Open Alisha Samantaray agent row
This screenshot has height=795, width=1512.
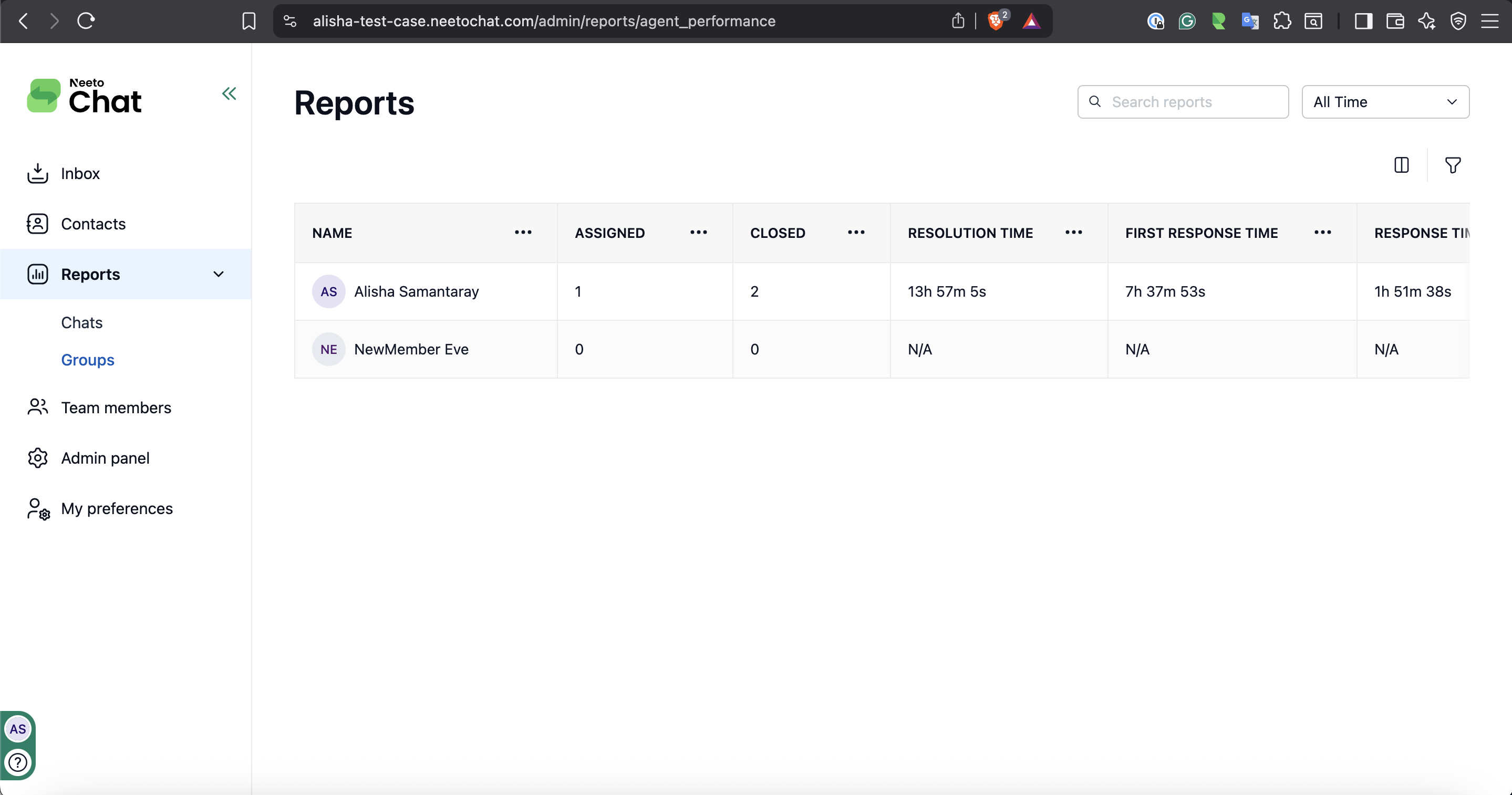[416, 291]
